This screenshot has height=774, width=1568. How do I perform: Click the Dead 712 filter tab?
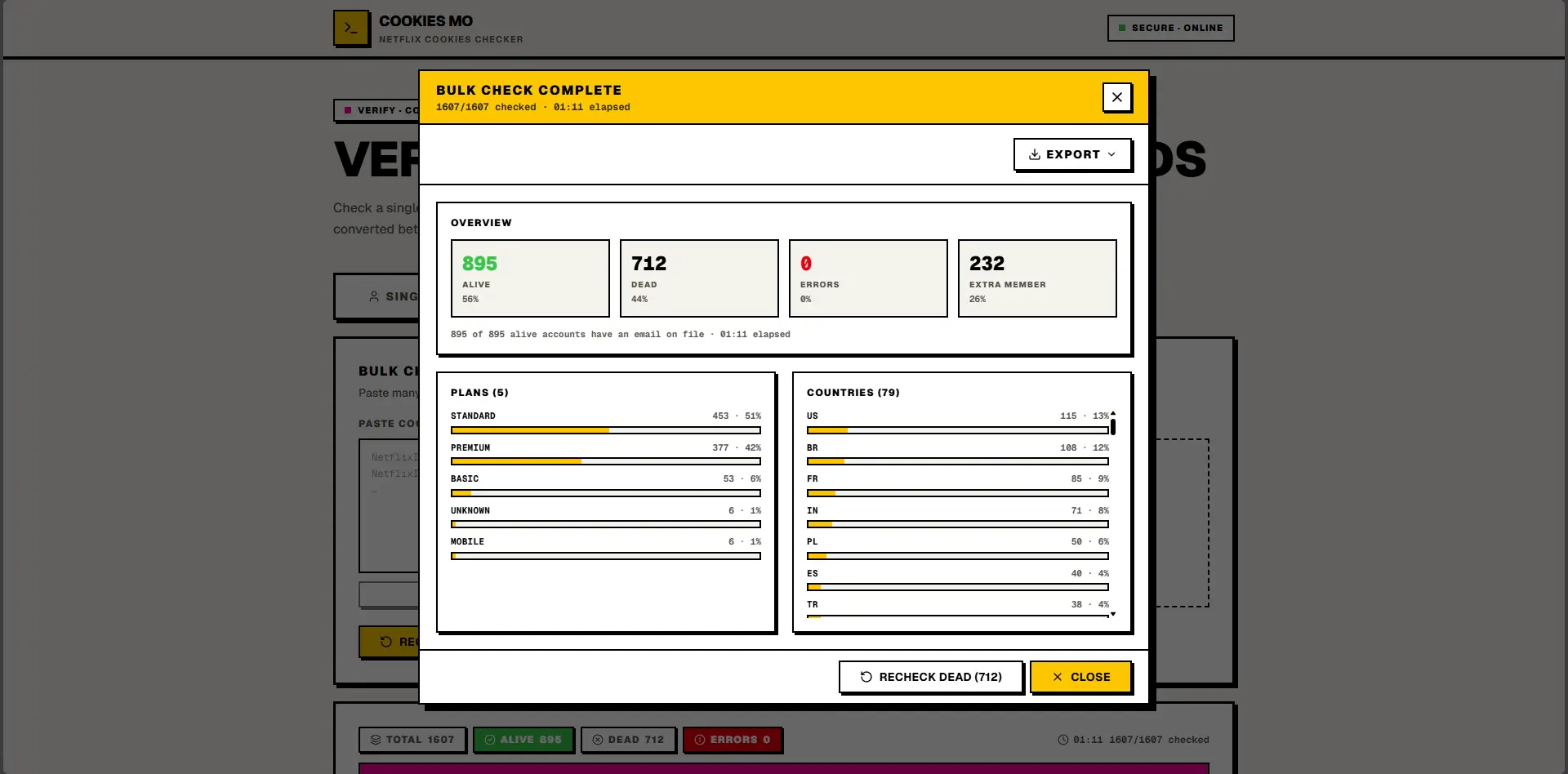point(629,740)
